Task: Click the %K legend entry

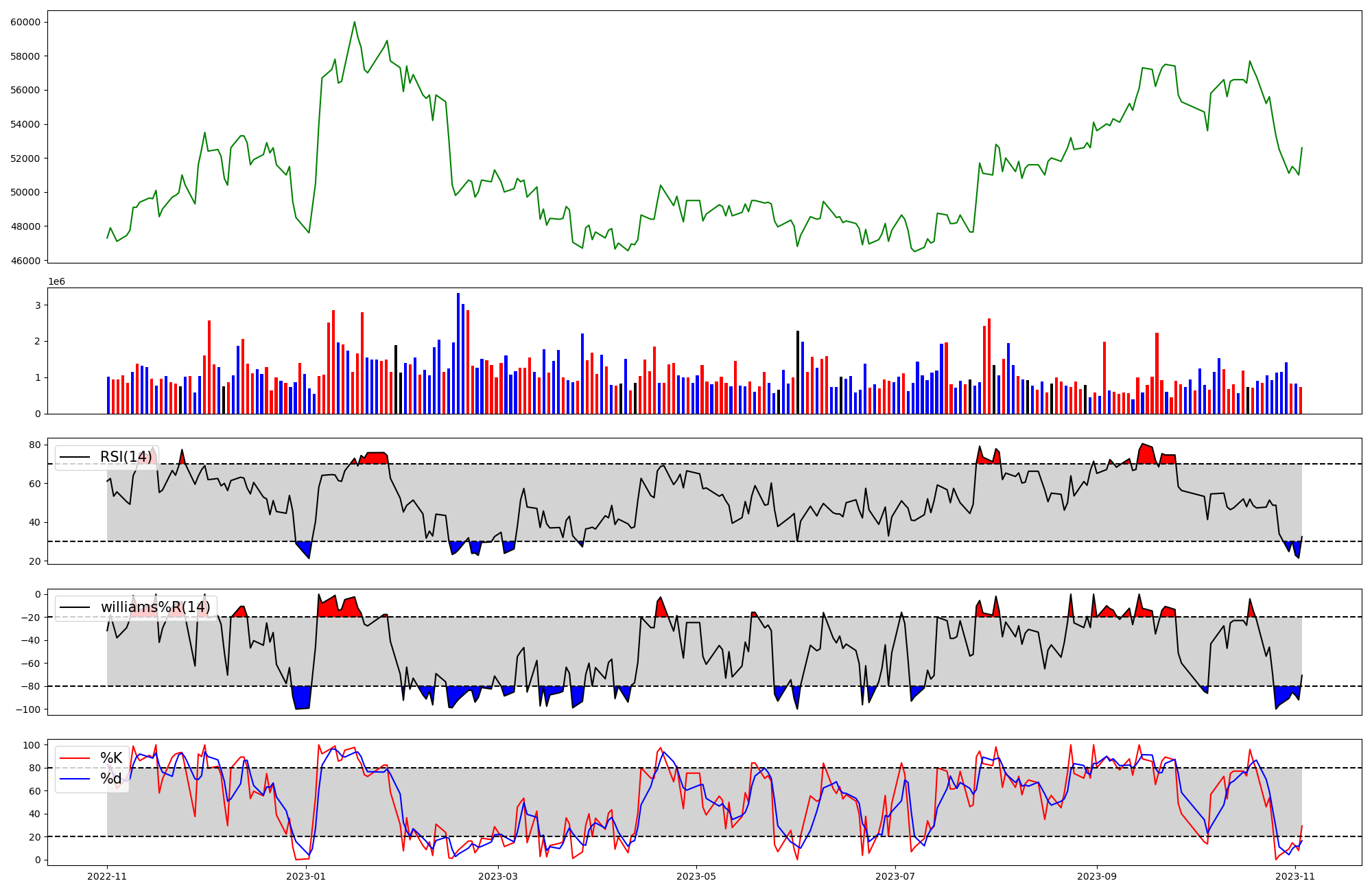Action: click(111, 758)
